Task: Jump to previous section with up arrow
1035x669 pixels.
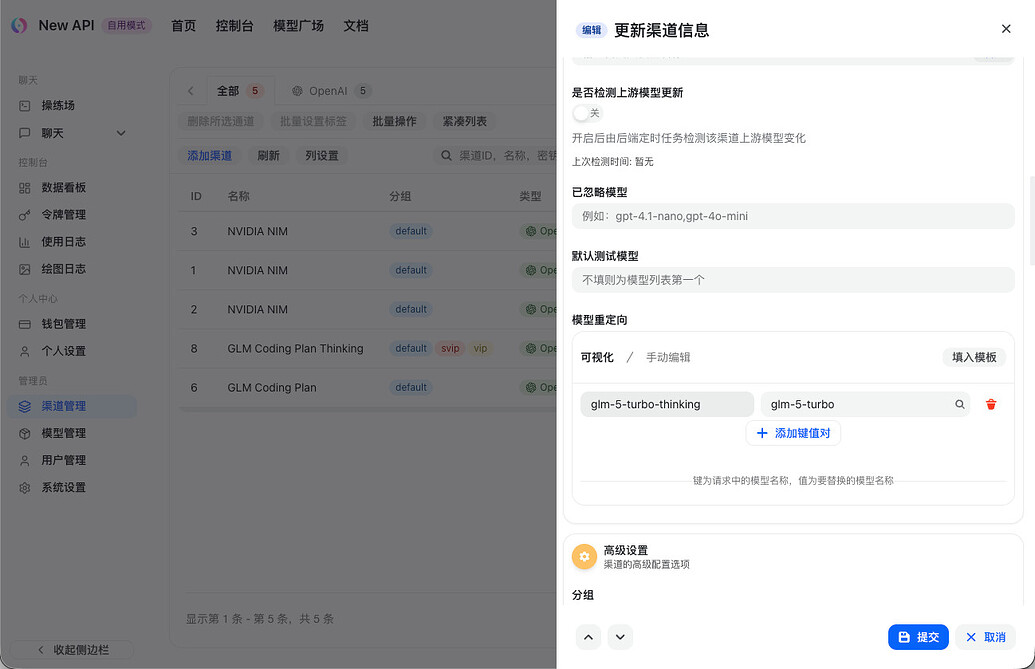Action: tap(588, 637)
